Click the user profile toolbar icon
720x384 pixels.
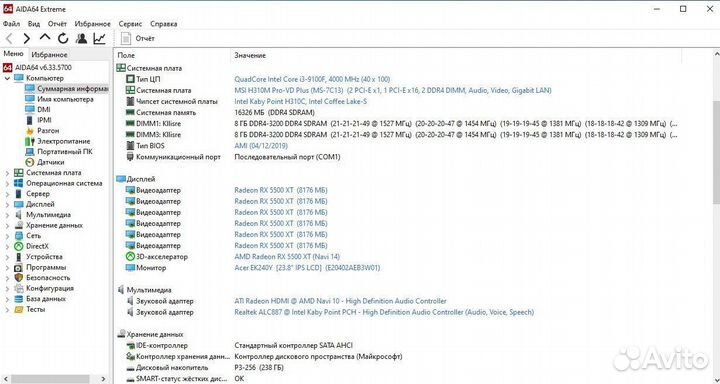coord(81,39)
